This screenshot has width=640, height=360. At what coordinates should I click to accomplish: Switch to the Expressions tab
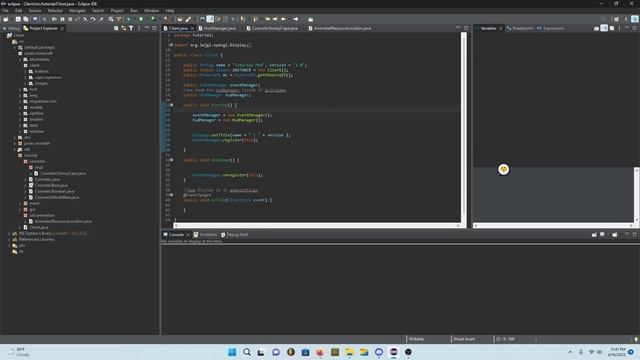550,28
